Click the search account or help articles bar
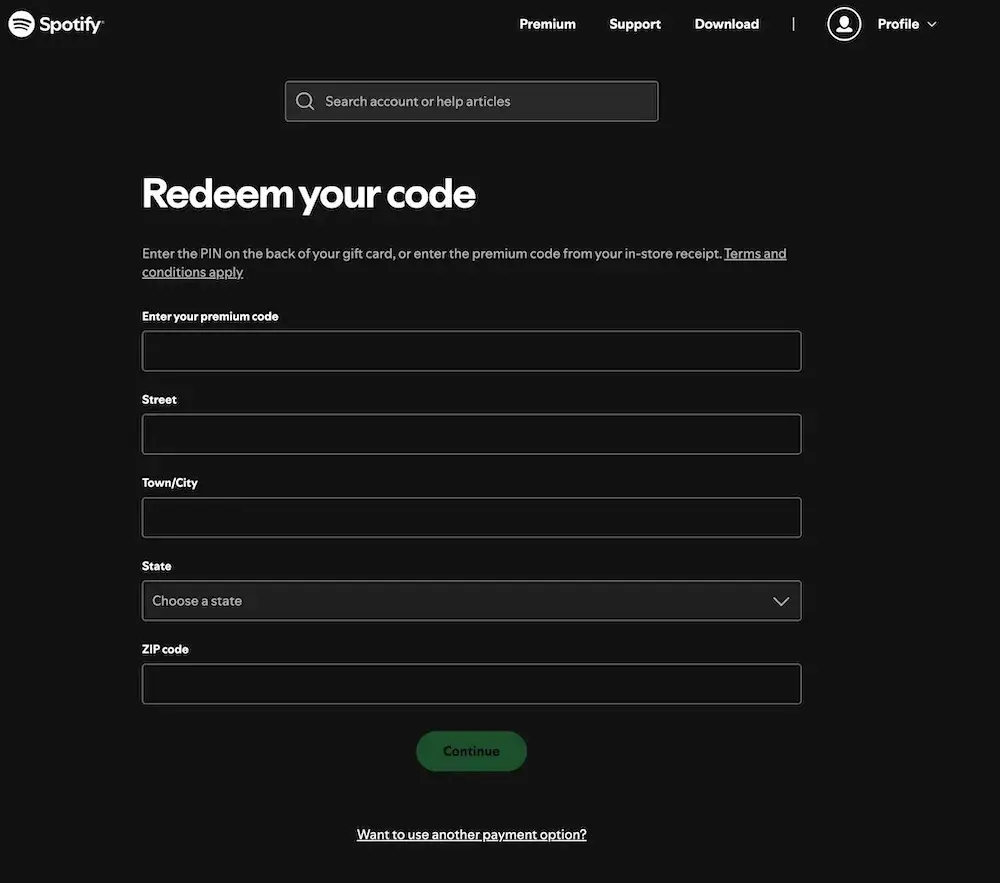The image size is (1000, 883). click(472, 100)
